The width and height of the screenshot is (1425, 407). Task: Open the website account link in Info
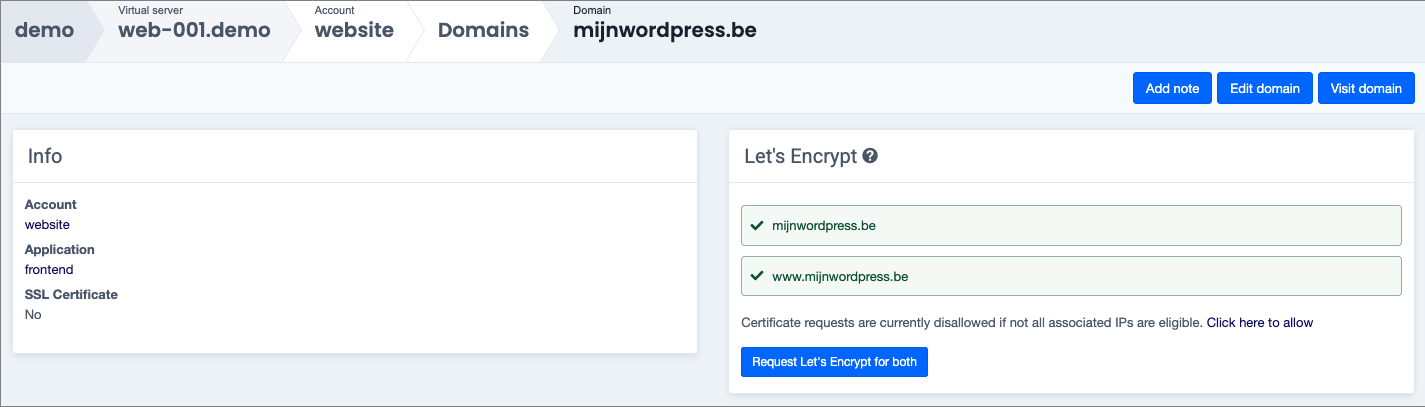47,225
